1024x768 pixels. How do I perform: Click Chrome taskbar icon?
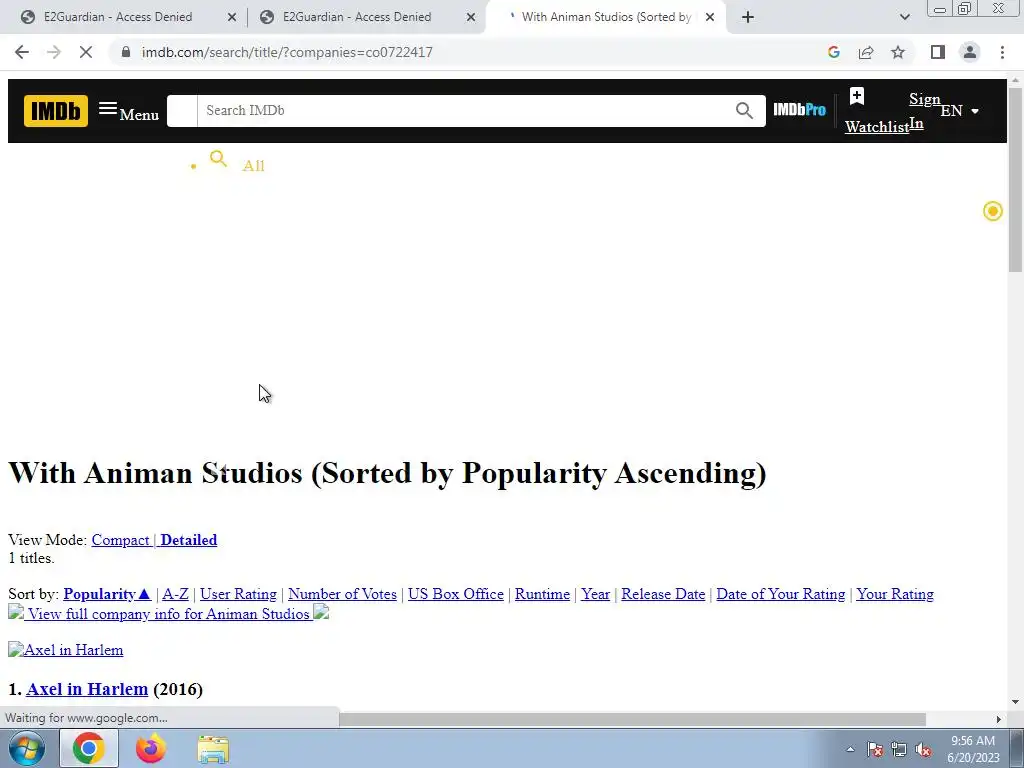89,749
